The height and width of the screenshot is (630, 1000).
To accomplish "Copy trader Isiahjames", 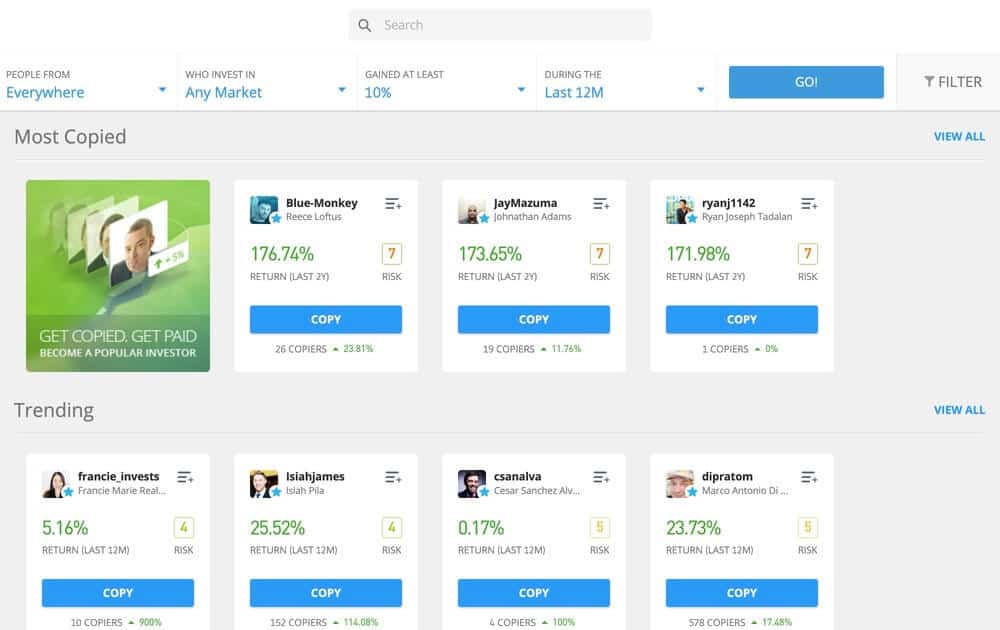I will (x=326, y=593).
